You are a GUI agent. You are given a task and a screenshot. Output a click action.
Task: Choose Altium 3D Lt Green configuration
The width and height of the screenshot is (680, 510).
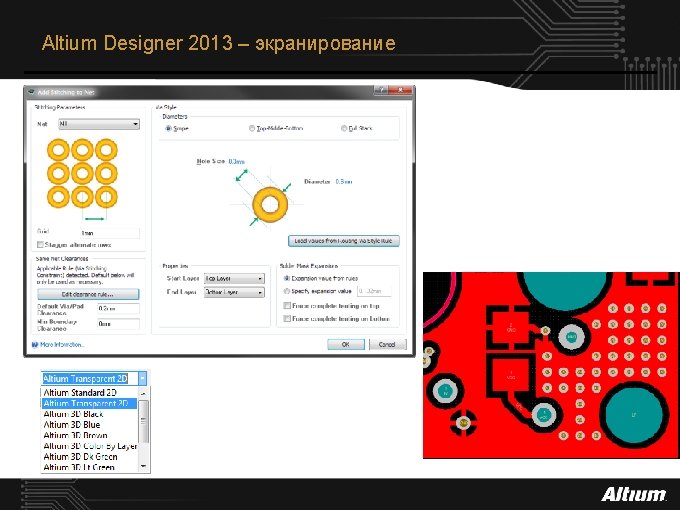pyautogui.click(x=89, y=467)
